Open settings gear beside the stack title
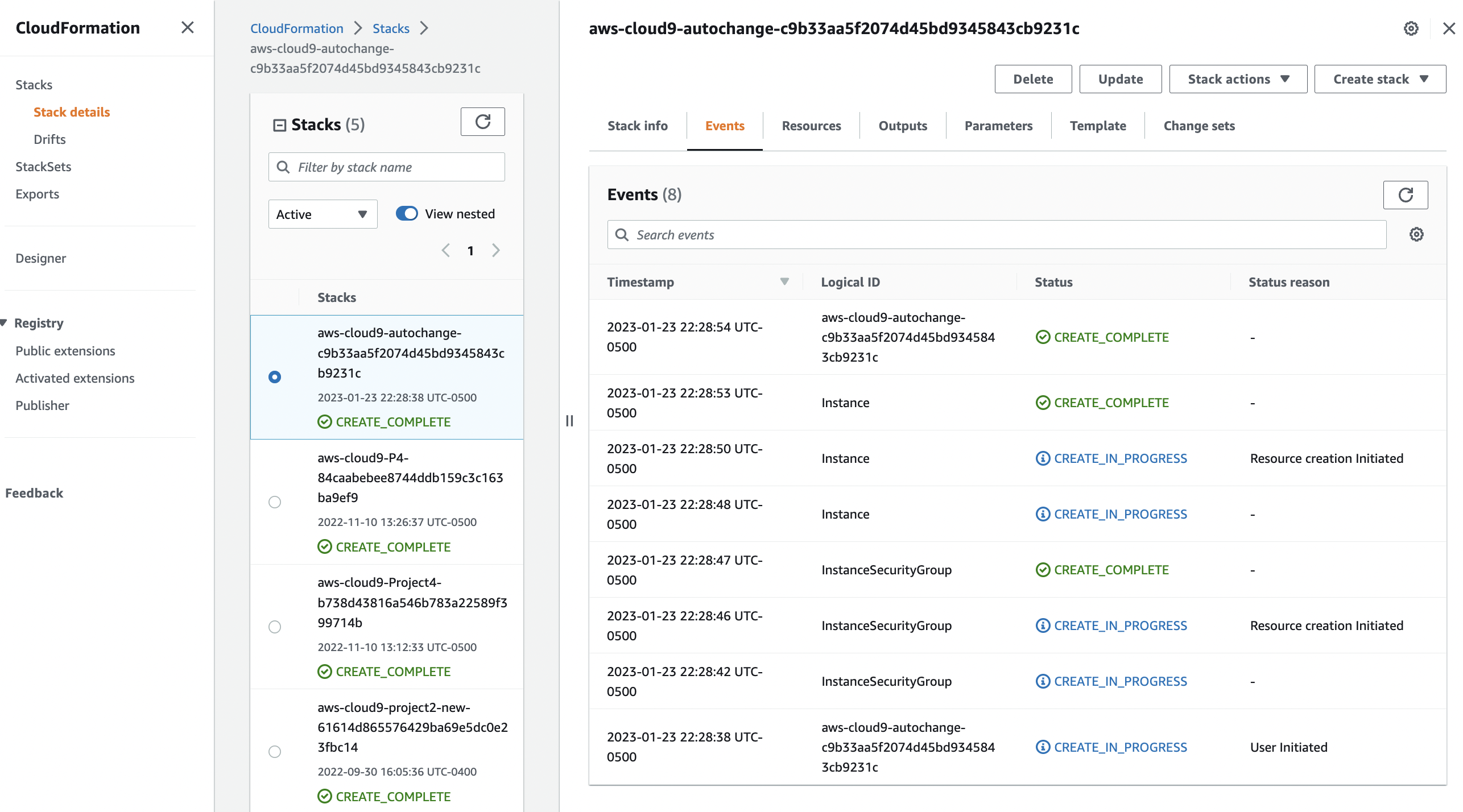Screen dimensions: 1463x812 click(x=1411, y=28)
